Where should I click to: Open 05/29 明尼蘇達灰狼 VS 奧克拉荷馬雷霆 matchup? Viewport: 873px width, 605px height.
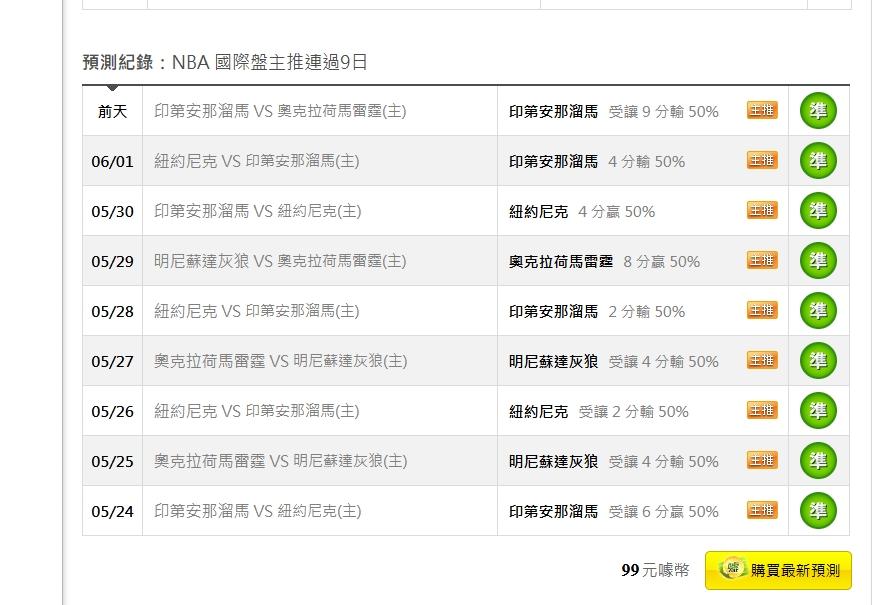click(280, 261)
